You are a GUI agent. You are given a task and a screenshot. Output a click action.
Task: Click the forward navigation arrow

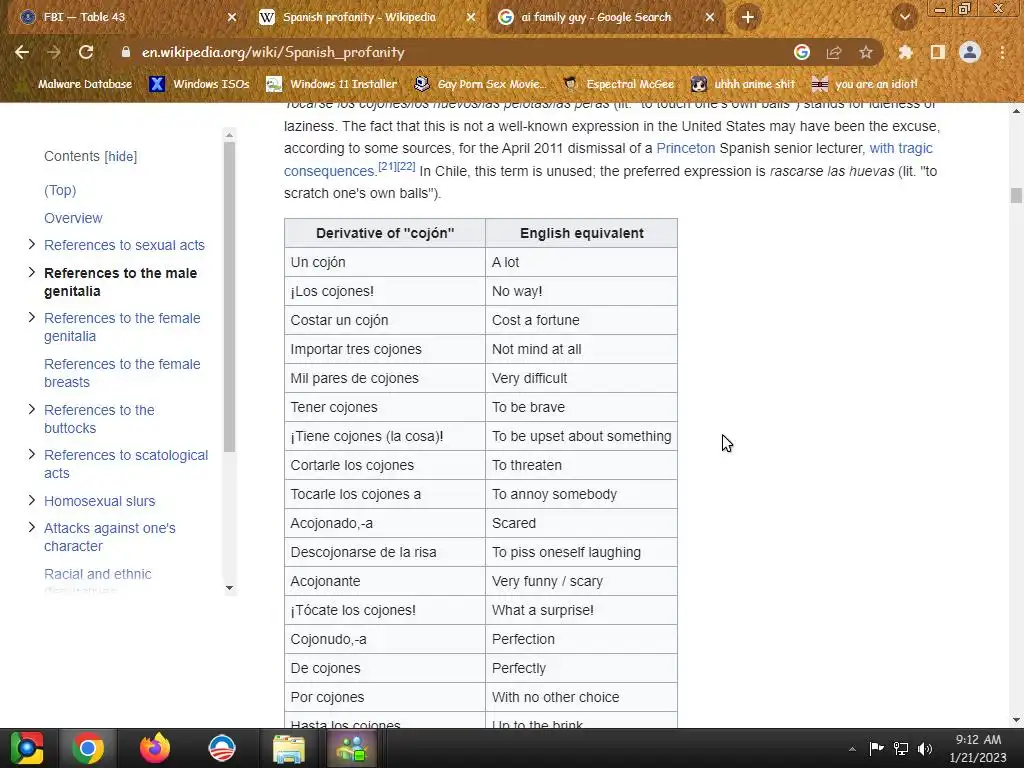coord(54,52)
